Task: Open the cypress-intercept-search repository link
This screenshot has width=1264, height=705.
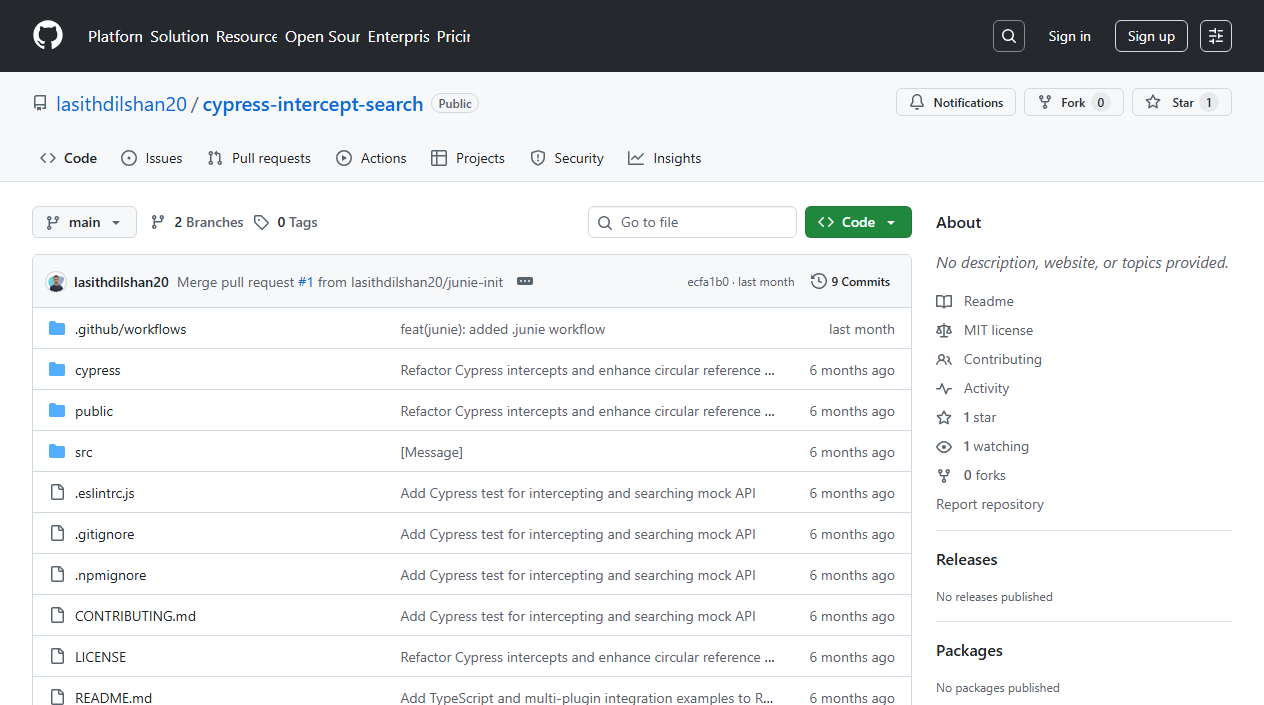Action: click(313, 104)
